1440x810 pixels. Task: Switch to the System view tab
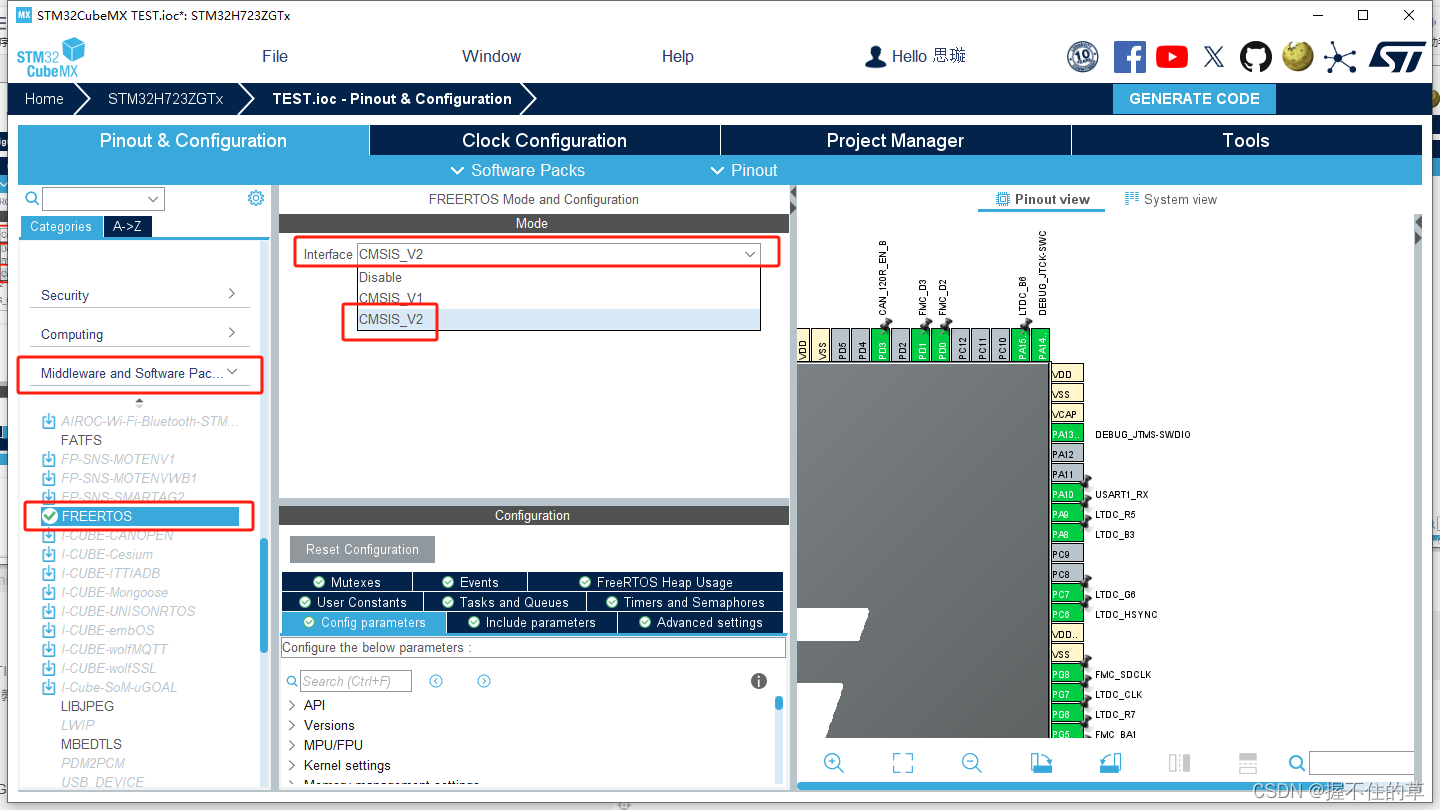pyautogui.click(x=1170, y=199)
